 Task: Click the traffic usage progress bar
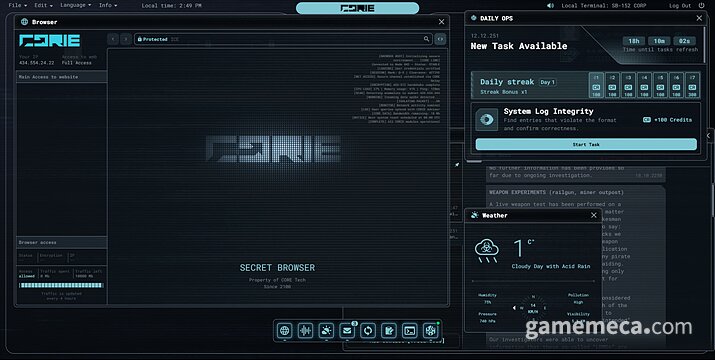[61, 285]
